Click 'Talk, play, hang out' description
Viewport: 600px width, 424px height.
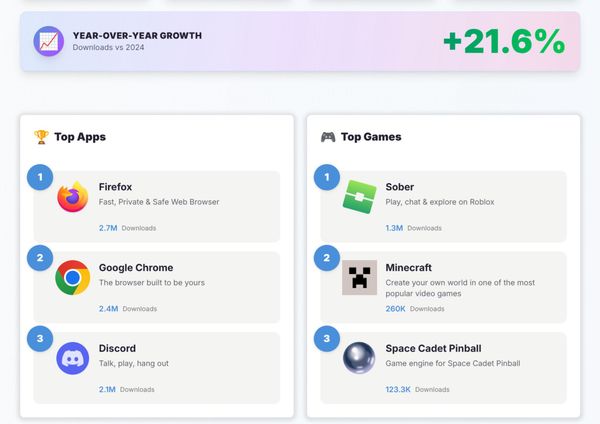(x=134, y=363)
